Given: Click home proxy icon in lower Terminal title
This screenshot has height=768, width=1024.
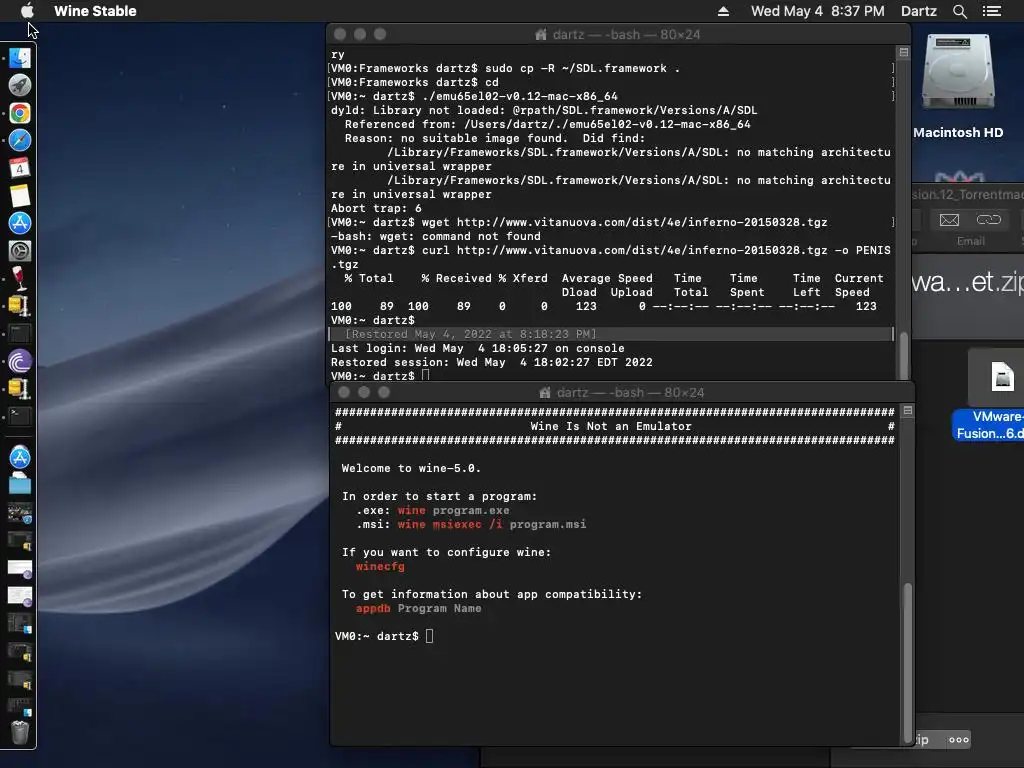Looking at the screenshot, I should coord(545,392).
